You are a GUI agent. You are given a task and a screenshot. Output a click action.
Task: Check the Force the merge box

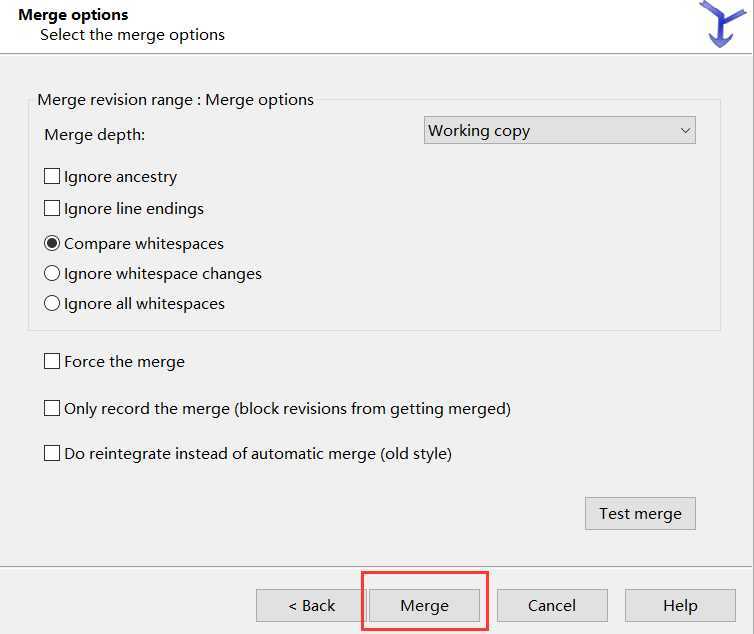click(x=52, y=362)
